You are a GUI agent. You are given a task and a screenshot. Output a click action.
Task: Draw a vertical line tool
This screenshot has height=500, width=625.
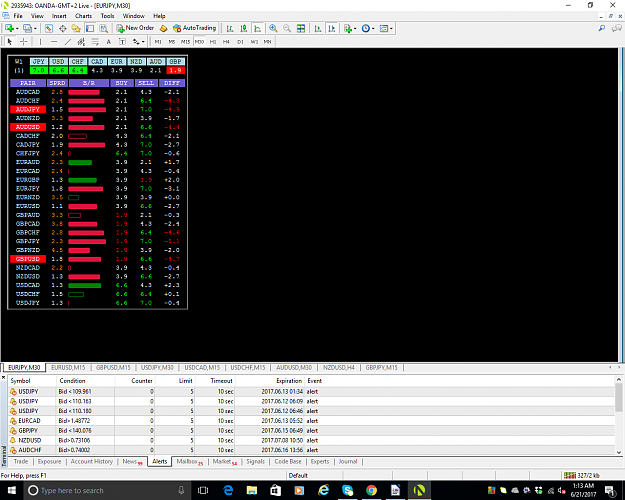click(40, 41)
